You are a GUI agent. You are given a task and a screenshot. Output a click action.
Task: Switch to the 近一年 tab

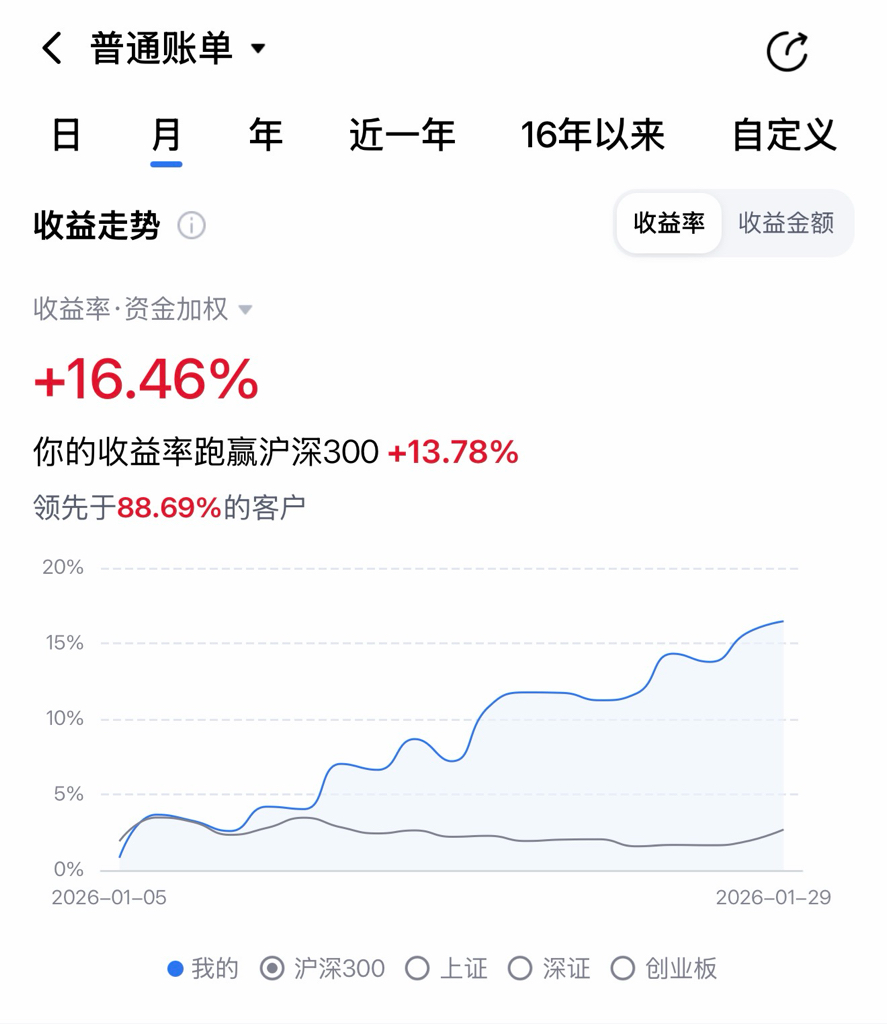[402, 135]
